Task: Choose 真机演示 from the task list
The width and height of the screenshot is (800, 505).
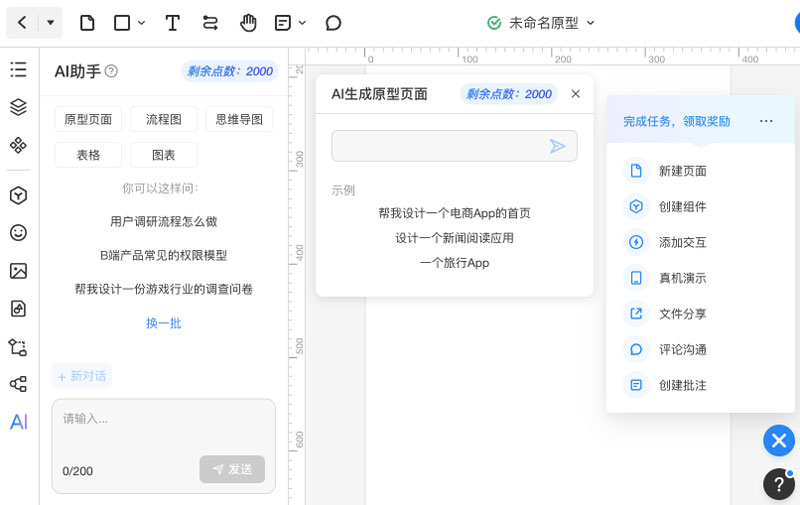Action: (x=682, y=278)
